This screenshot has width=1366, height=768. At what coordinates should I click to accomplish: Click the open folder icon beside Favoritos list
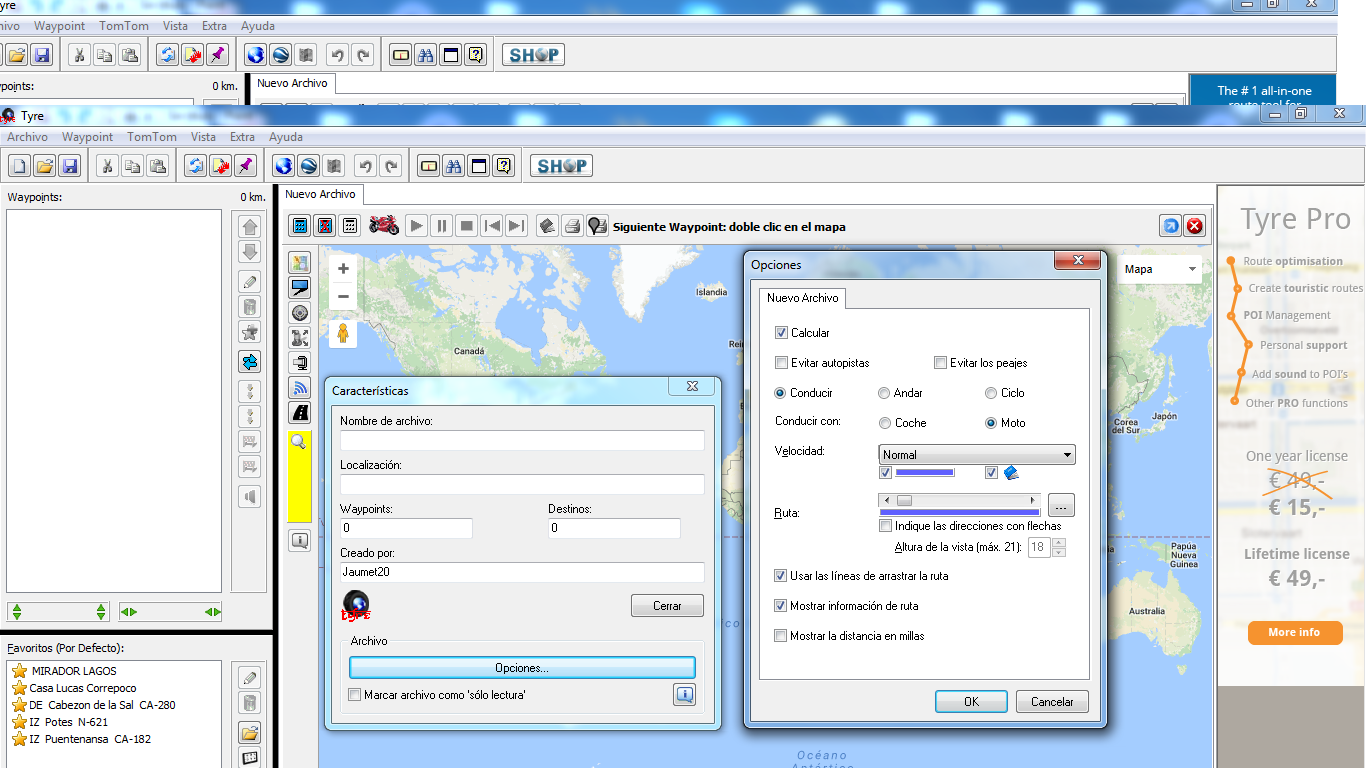click(250, 733)
